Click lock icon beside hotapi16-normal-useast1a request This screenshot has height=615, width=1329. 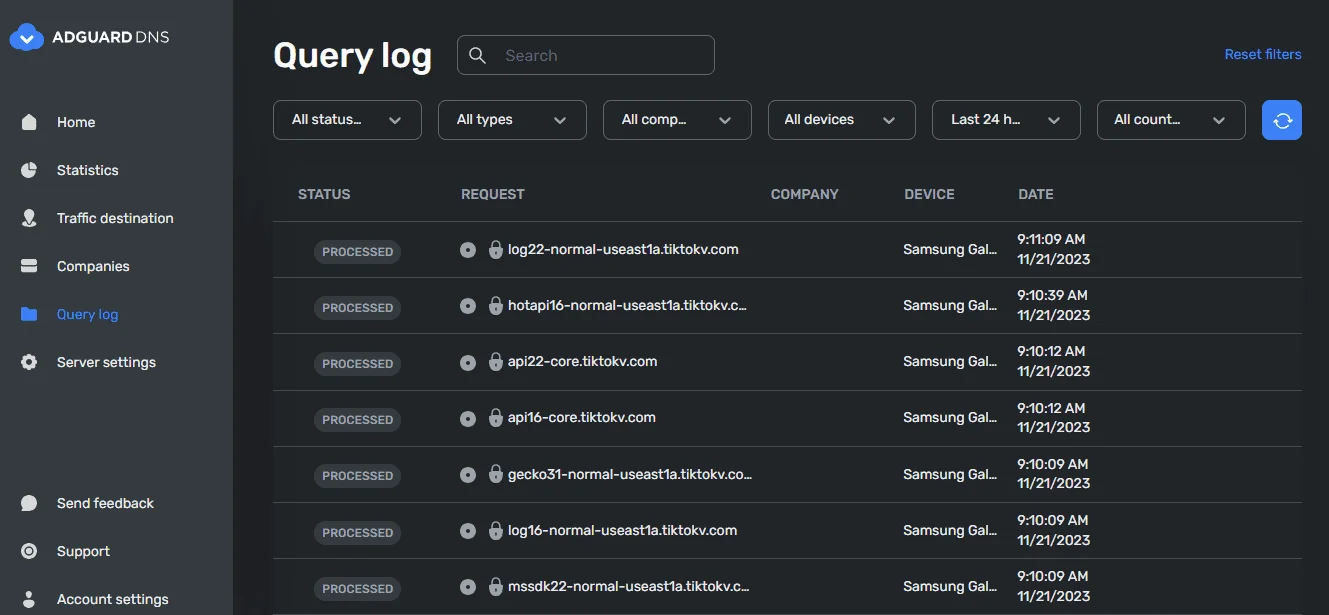pyautogui.click(x=495, y=306)
